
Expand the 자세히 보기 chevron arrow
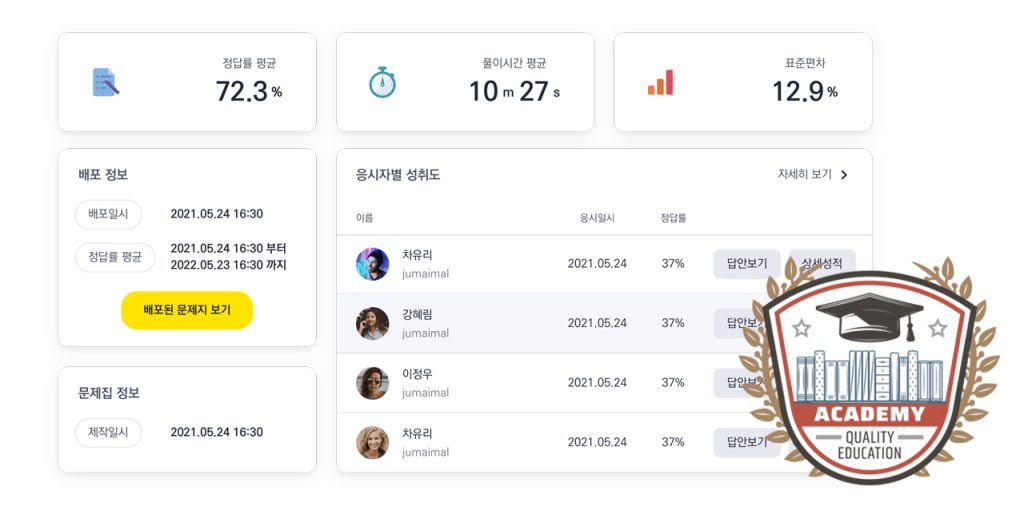[x=844, y=174]
